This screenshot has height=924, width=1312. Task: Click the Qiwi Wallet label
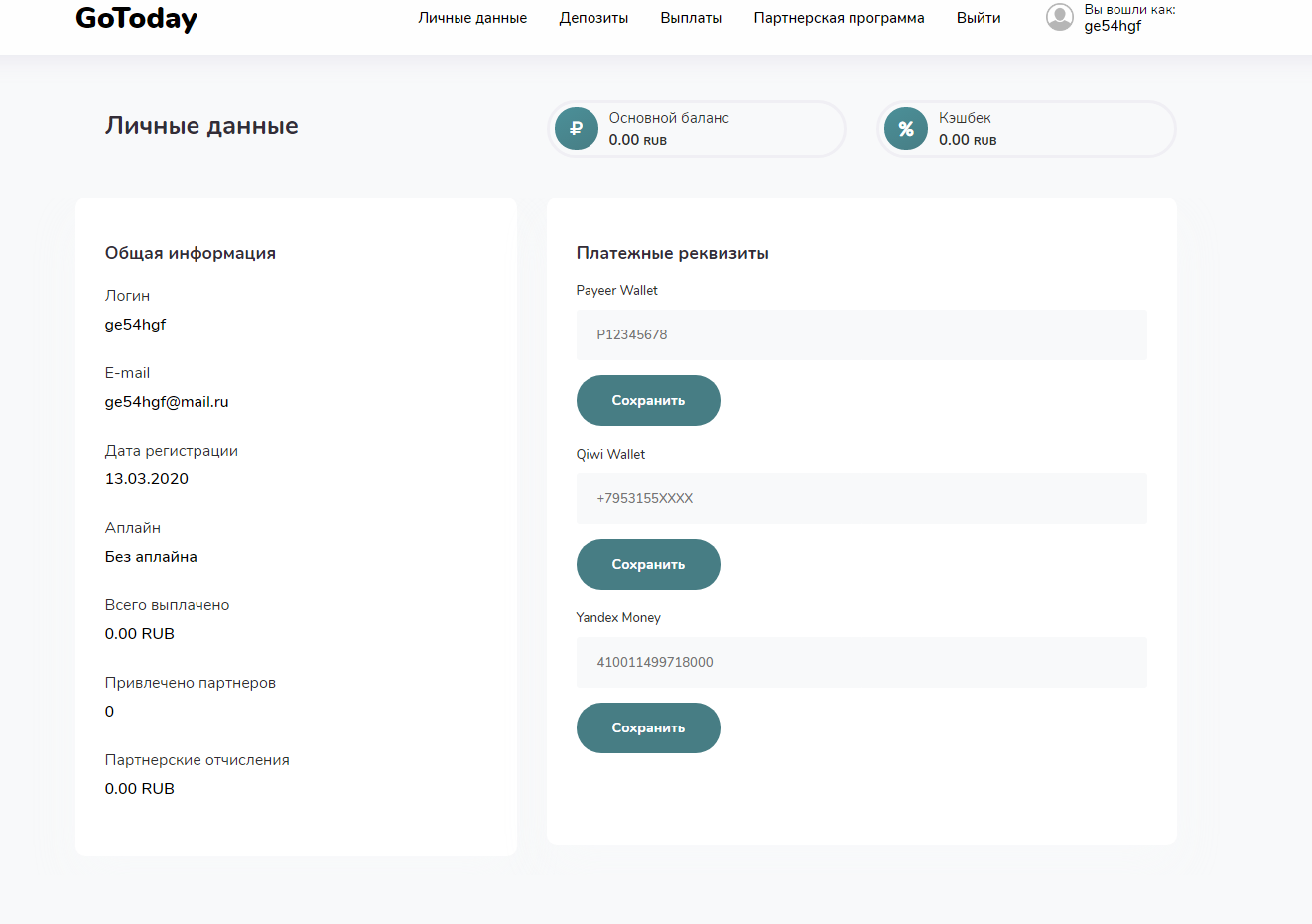[x=610, y=454]
